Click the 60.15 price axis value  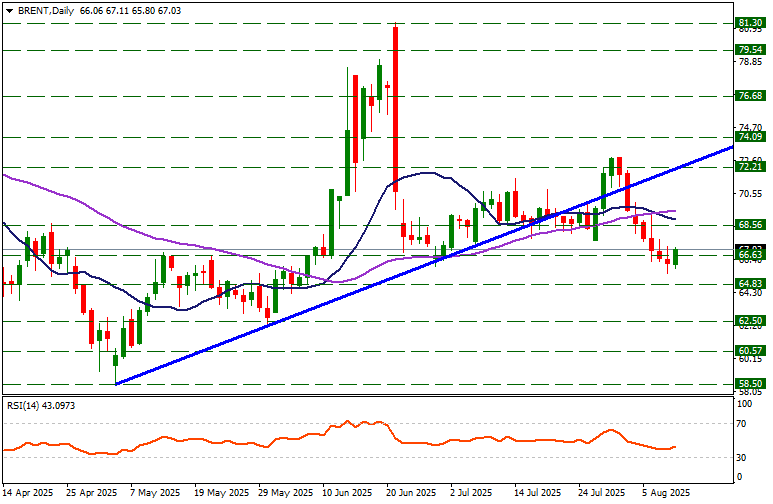tap(750, 359)
